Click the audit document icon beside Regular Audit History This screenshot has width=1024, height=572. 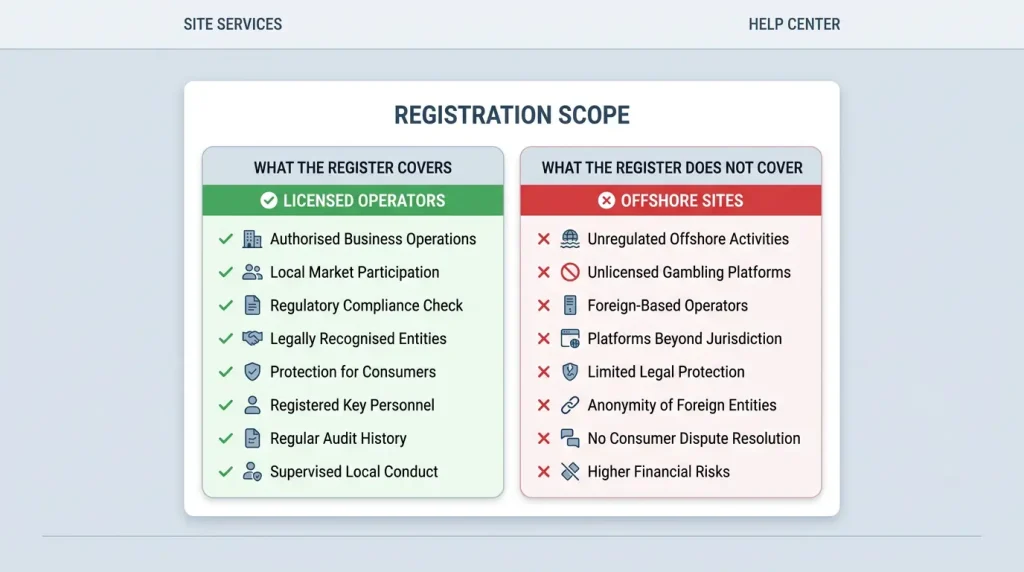point(252,438)
